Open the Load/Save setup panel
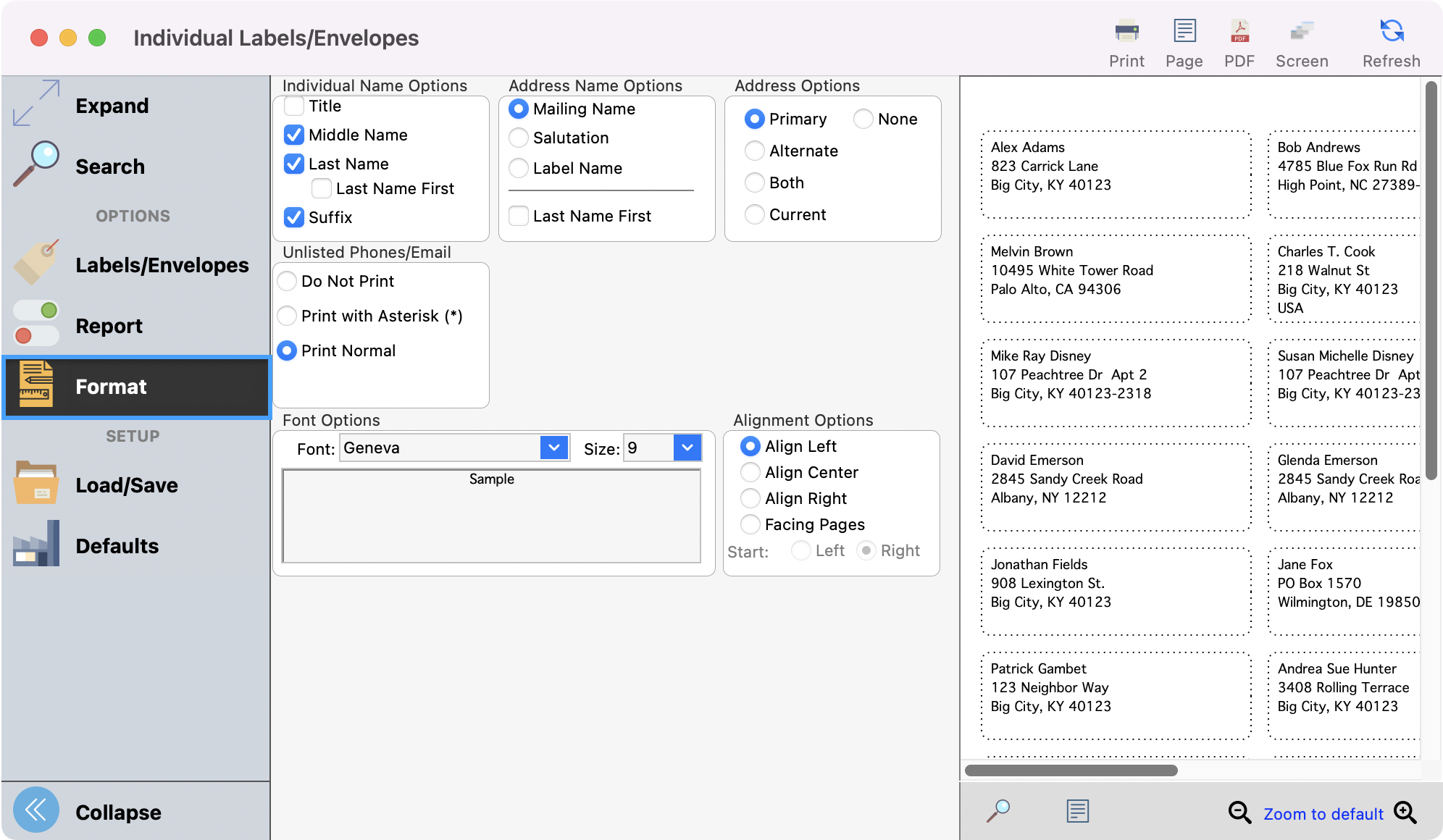The height and width of the screenshot is (840, 1443). tap(125, 485)
